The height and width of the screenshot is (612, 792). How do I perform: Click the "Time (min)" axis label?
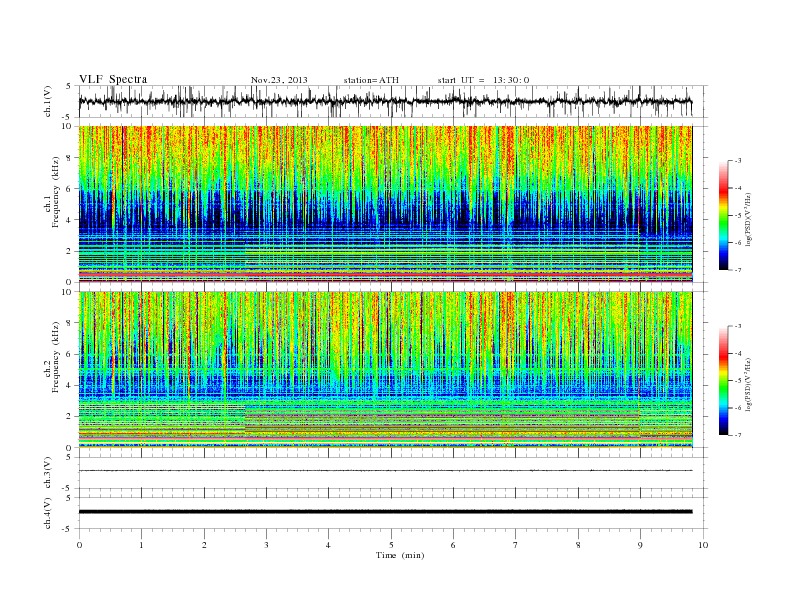[400, 555]
